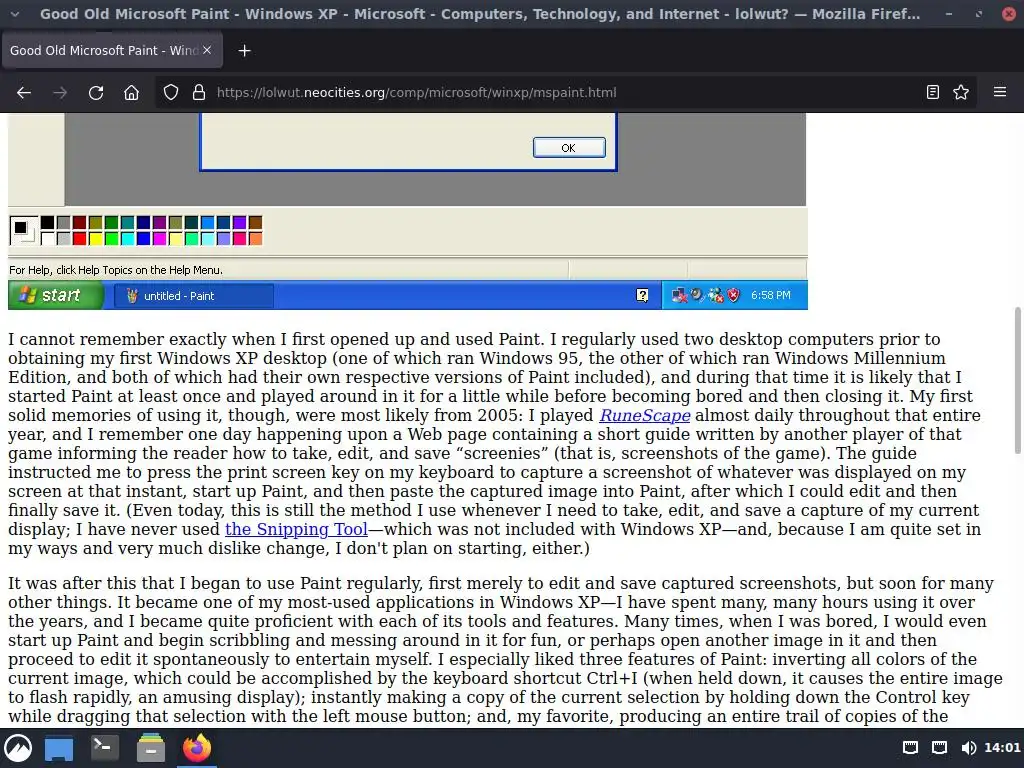Reload the current page
The width and height of the screenshot is (1024, 768).
[x=96, y=93]
